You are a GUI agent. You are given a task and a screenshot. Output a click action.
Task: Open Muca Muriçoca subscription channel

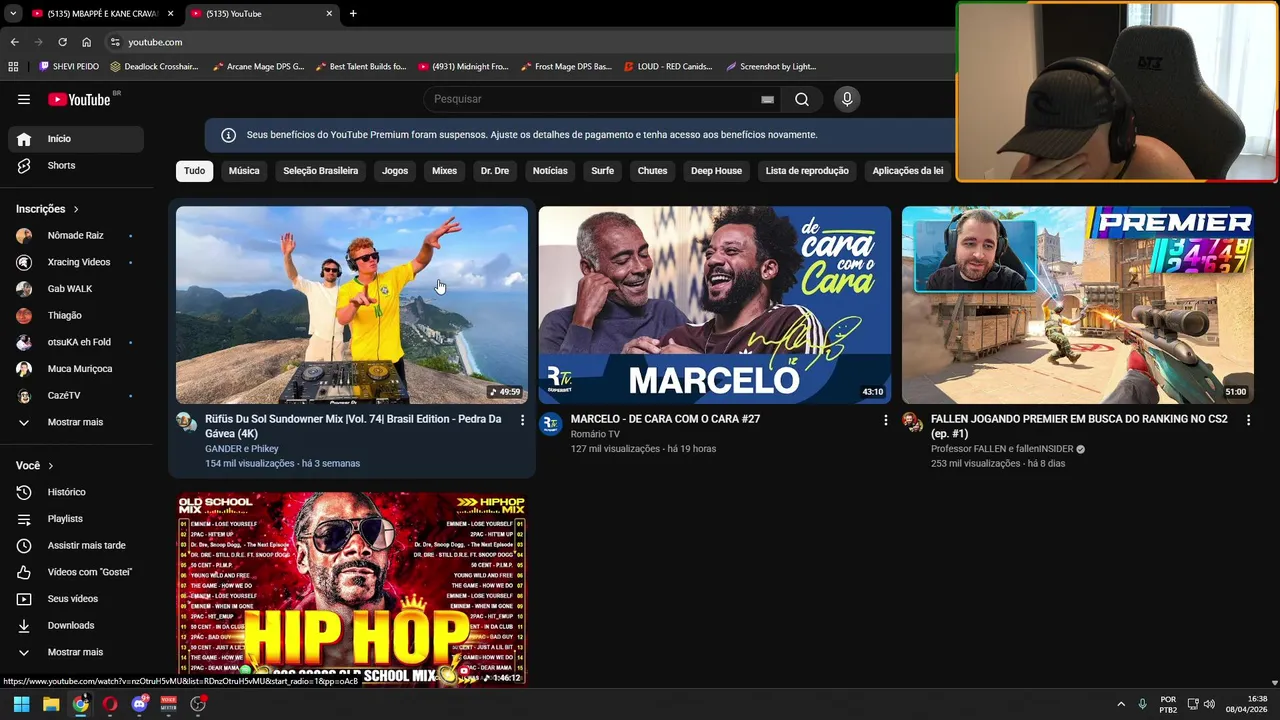[x=76, y=369]
